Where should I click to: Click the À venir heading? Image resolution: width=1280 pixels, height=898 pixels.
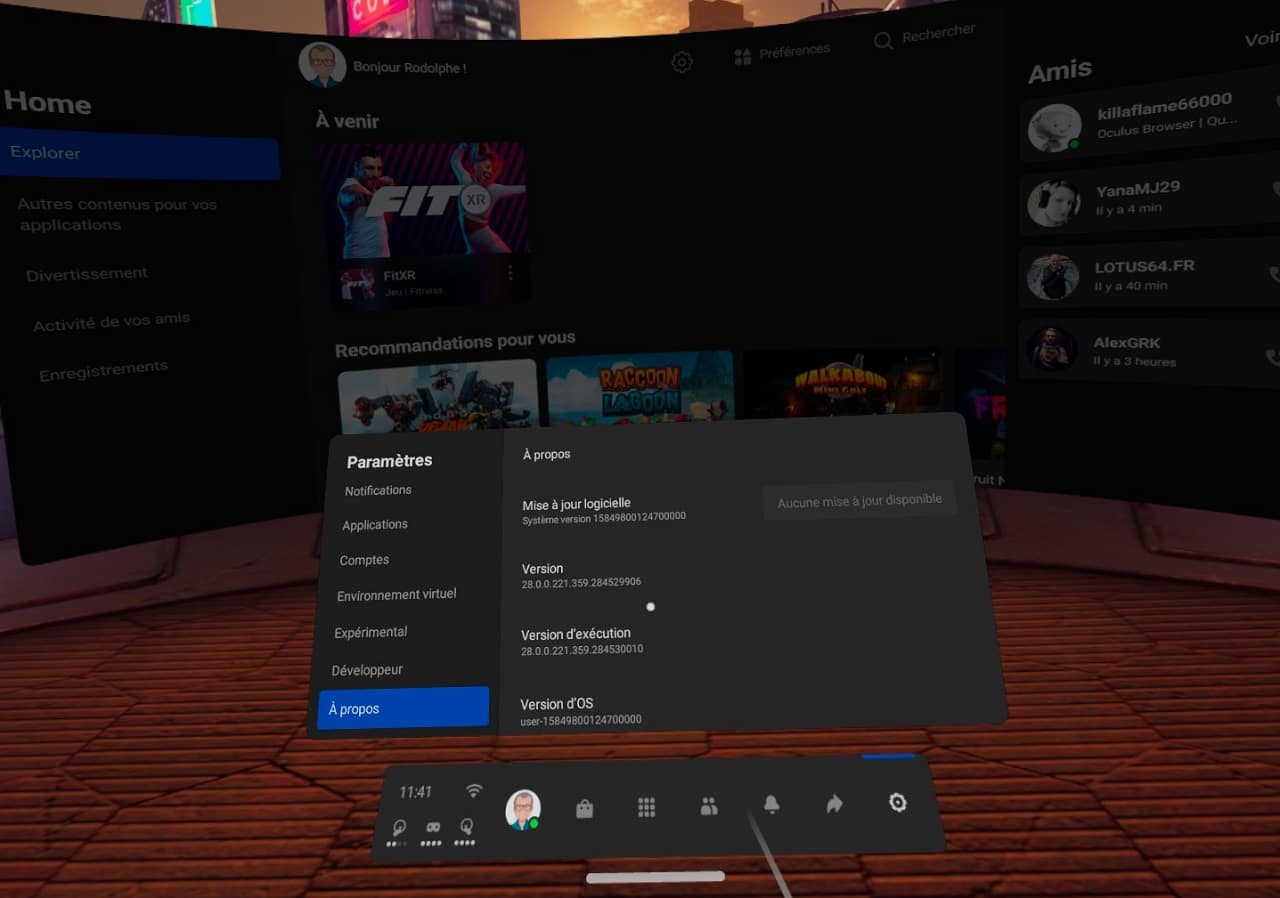tap(347, 121)
